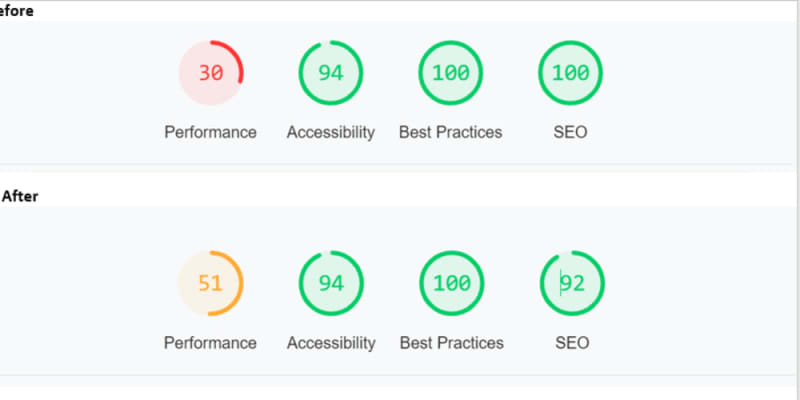Viewport: 800px width, 400px height.
Task: Select the After Performance gauge showing 51
Action: click(210, 283)
